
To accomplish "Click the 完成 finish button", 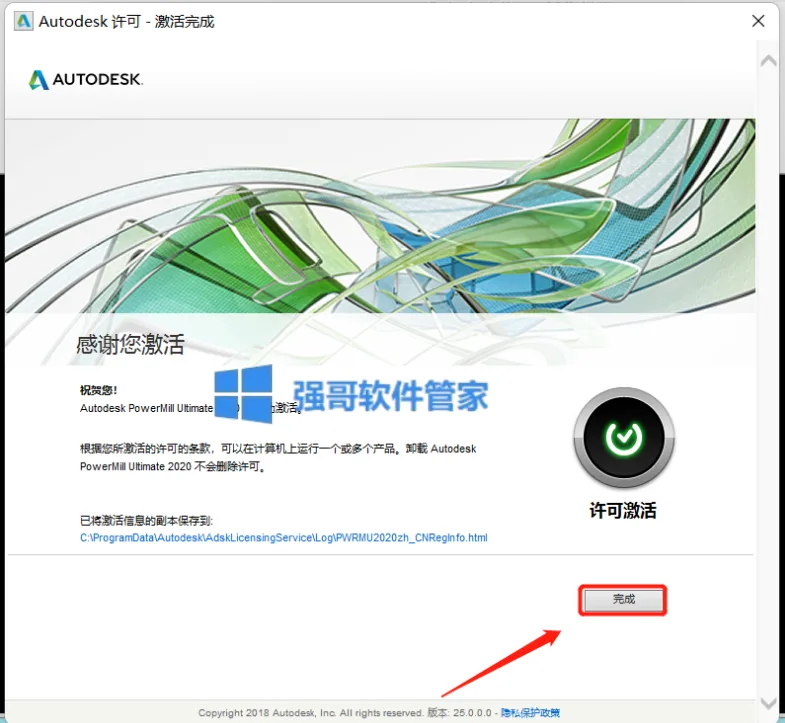I will pos(623,599).
